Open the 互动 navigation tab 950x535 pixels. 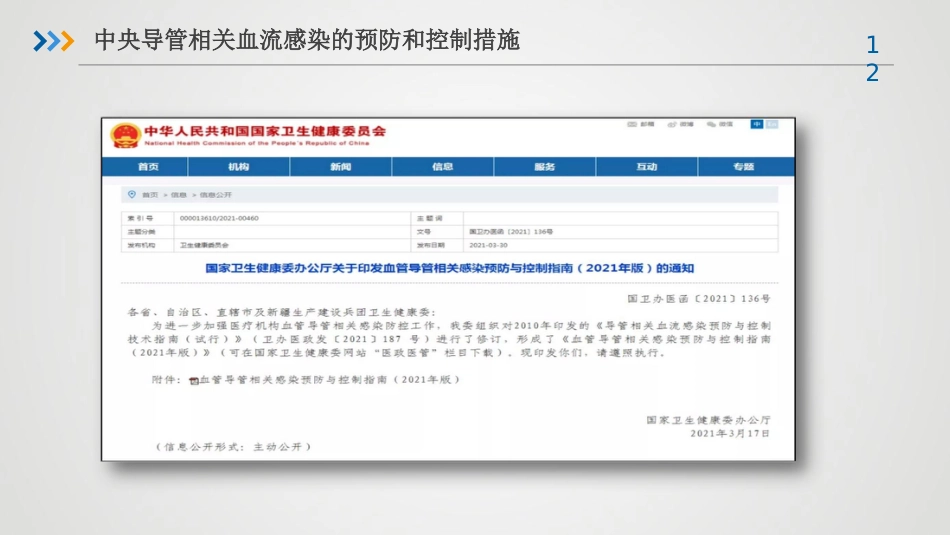(x=646, y=167)
